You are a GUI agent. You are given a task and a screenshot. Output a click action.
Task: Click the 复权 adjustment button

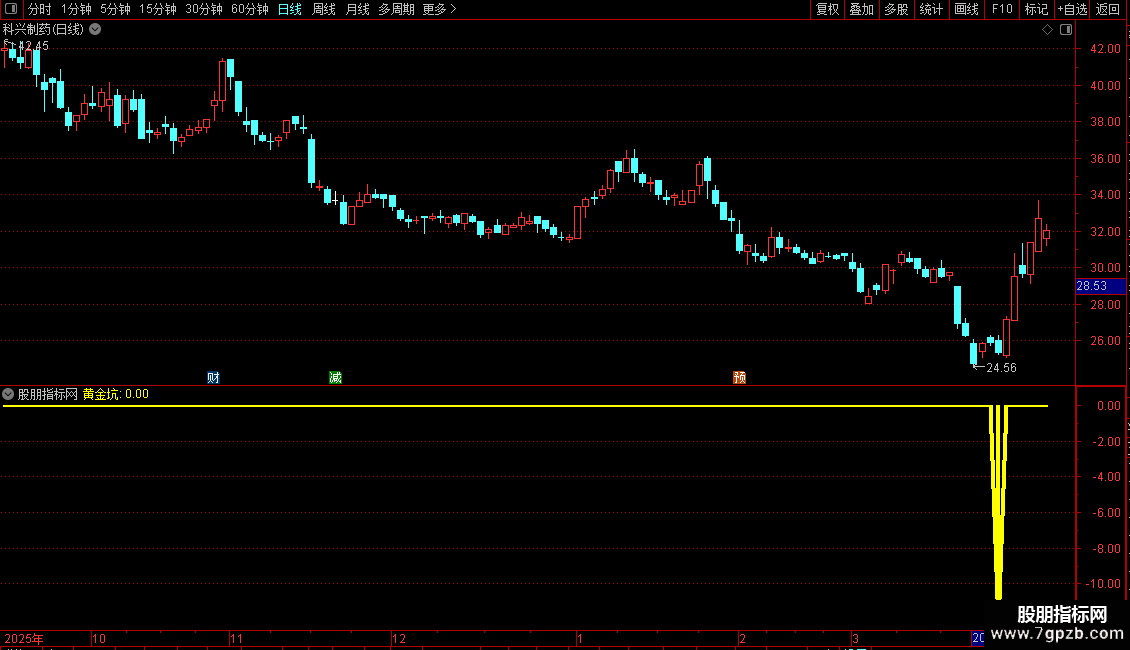point(827,9)
